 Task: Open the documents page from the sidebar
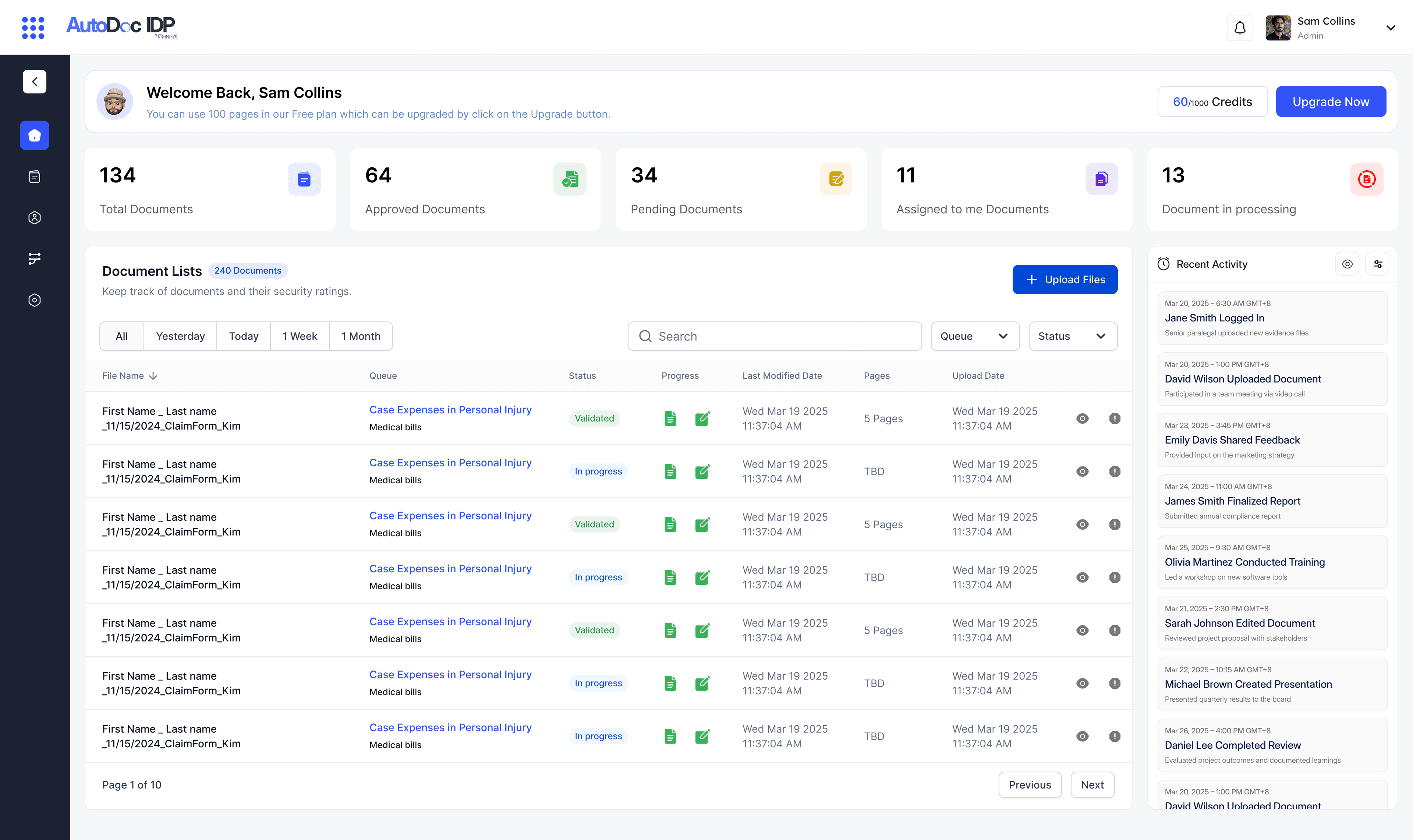pyautogui.click(x=35, y=177)
